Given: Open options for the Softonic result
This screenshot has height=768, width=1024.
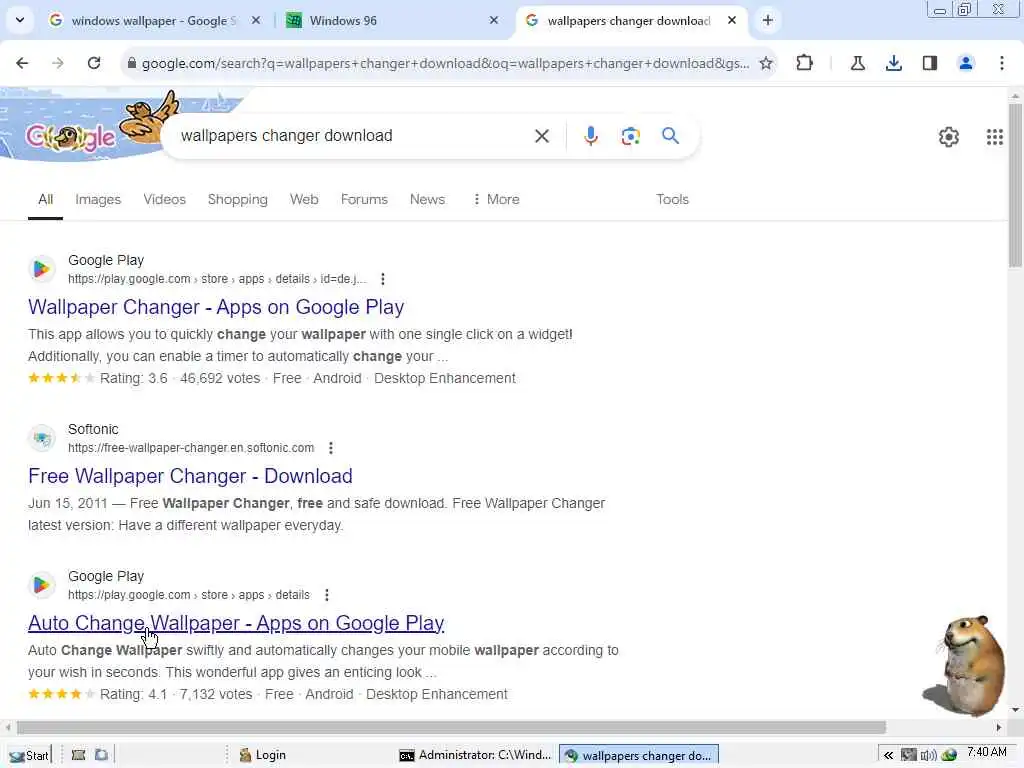Looking at the screenshot, I should (331, 448).
